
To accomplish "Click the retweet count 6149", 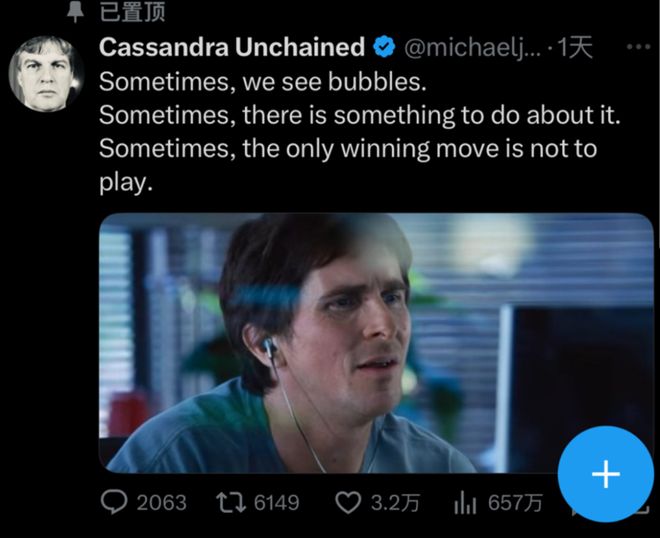I will coord(276,502).
